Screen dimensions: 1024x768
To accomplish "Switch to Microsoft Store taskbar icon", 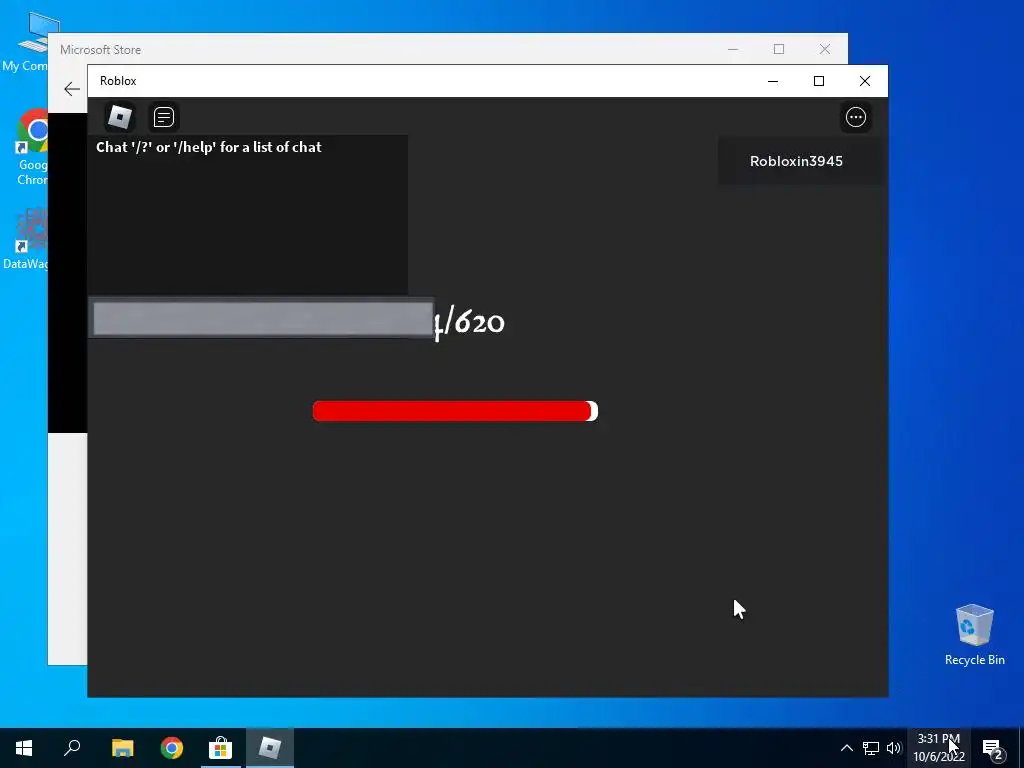I will click(x=221, y=748).
